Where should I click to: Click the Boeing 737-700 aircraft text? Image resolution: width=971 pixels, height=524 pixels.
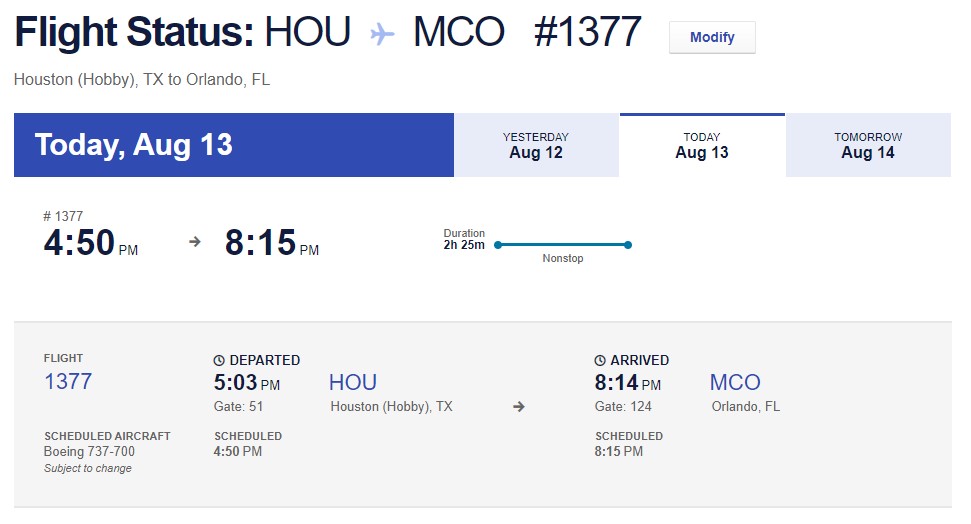coord(89,452)
